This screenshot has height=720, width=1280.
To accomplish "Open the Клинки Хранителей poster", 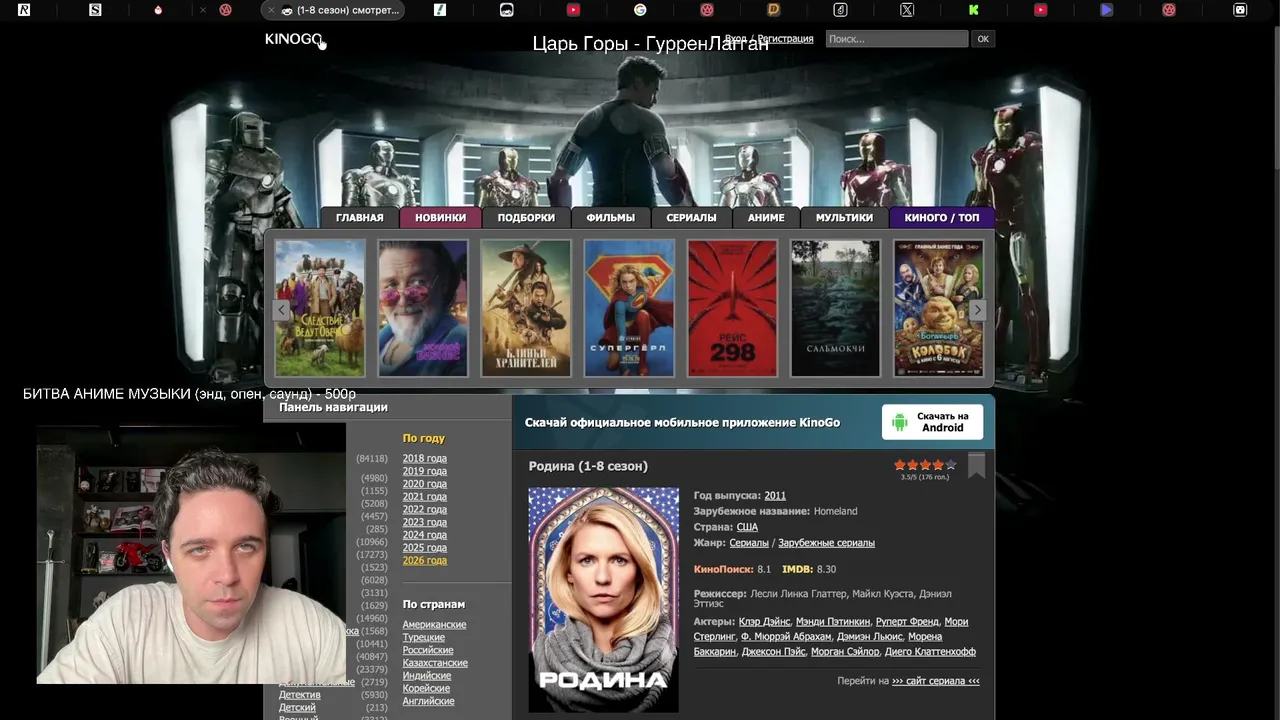I will click(526, 308).
